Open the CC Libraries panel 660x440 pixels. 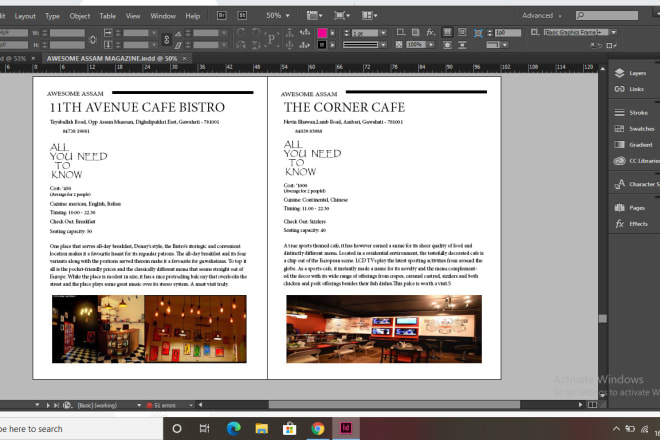(x=636, y=160)
